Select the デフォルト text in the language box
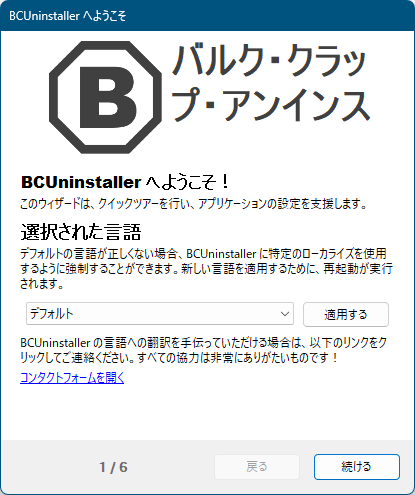The image size is (415, 495). (x=52, y=314)
